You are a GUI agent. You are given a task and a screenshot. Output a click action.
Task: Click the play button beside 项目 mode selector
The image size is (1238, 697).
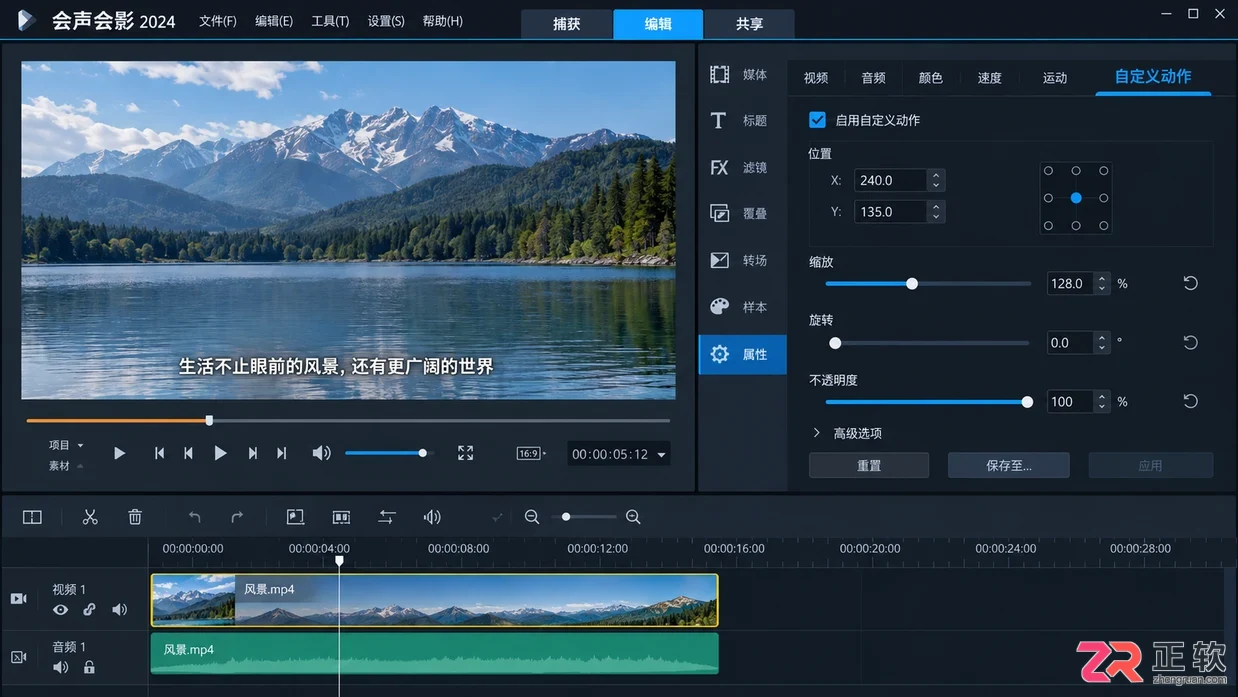(x=119, y=453)
